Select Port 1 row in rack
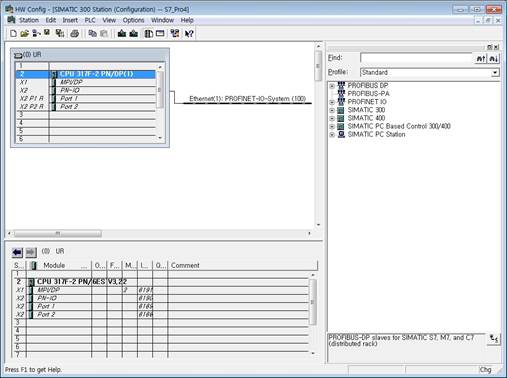This screenshot has height=378, width=507. [86, 98]
